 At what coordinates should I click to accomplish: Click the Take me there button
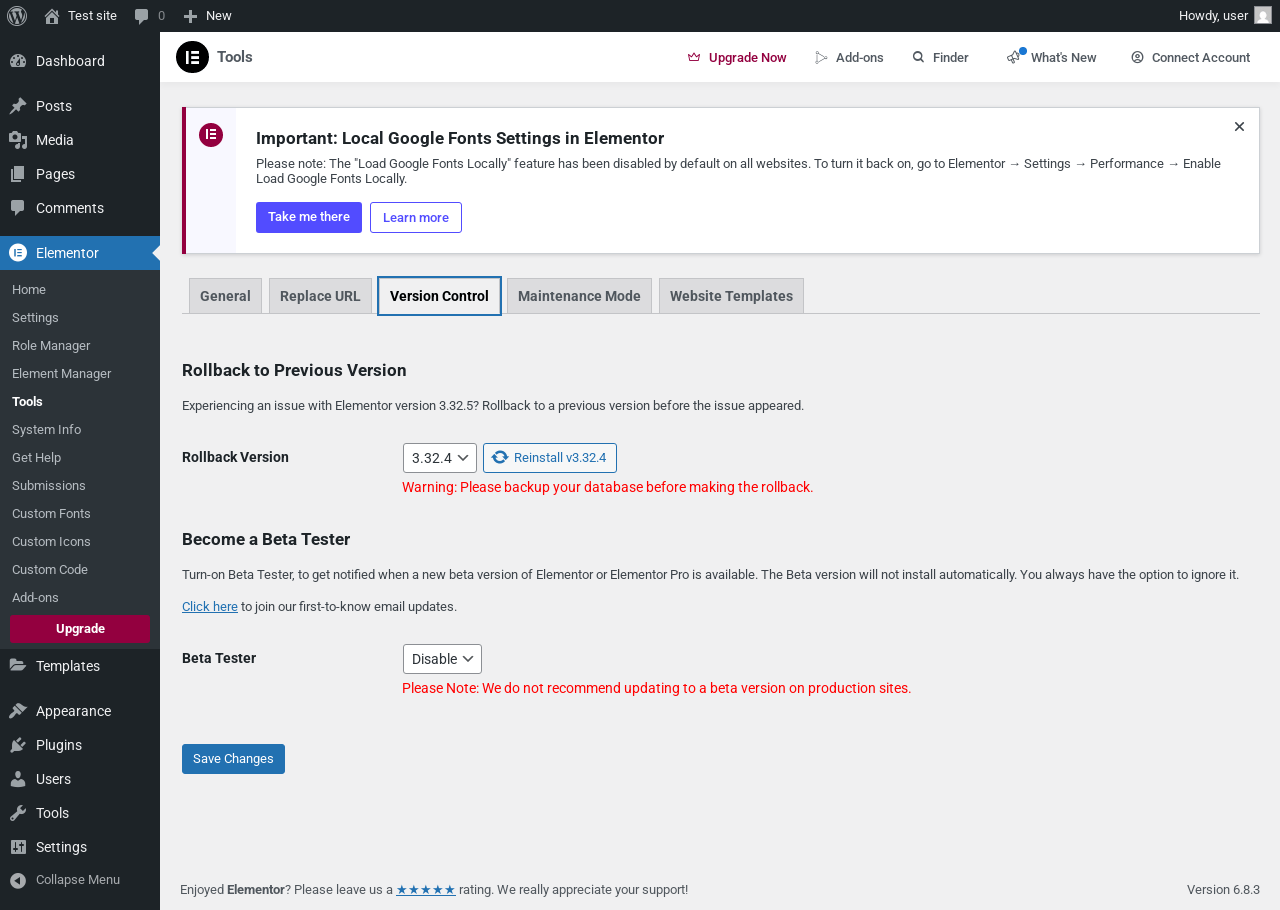309,217
